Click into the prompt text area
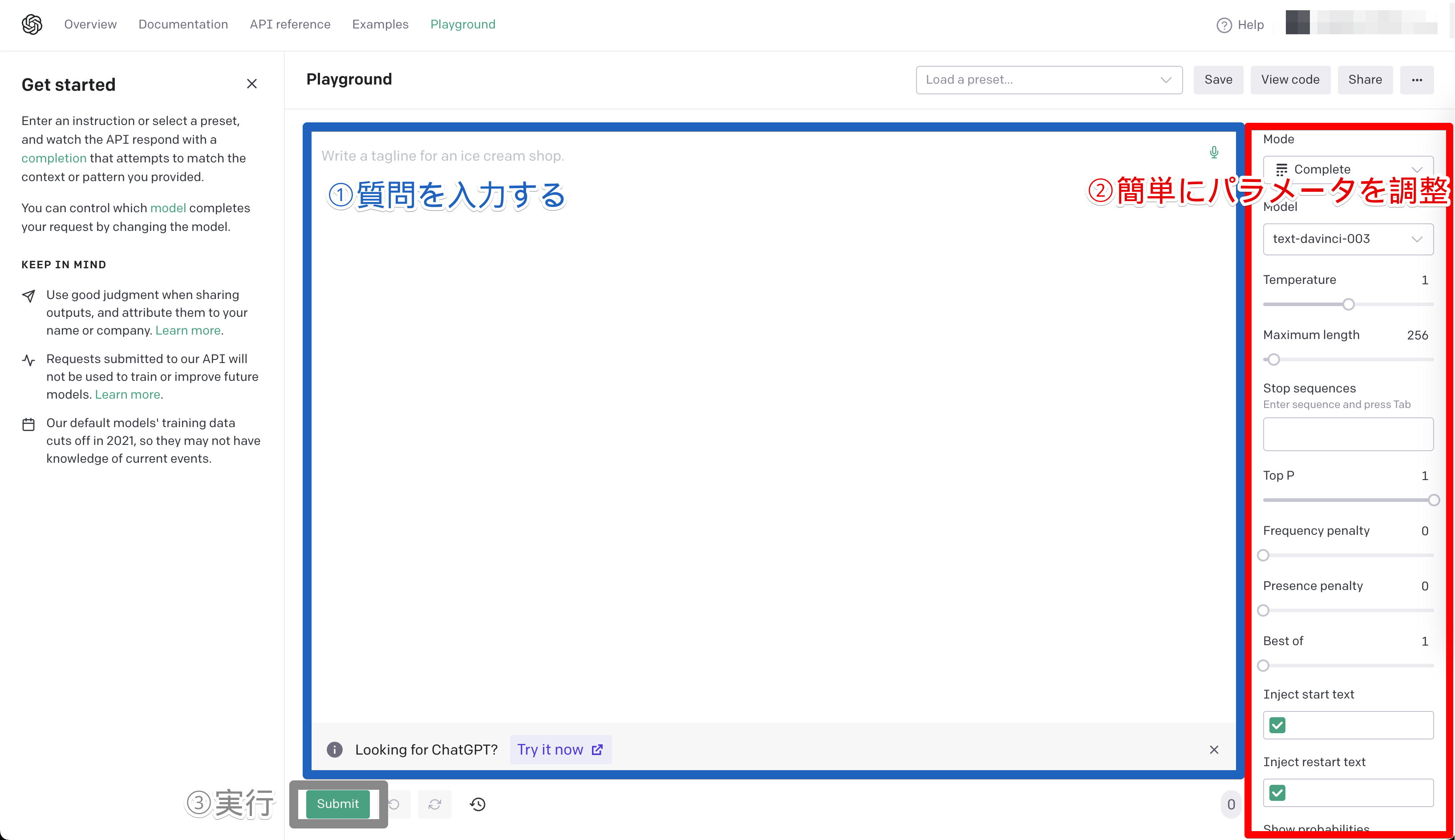Image resolution: width=1455 pixels, height=840 pixels. pyautogui.click(x=774, y=427)
